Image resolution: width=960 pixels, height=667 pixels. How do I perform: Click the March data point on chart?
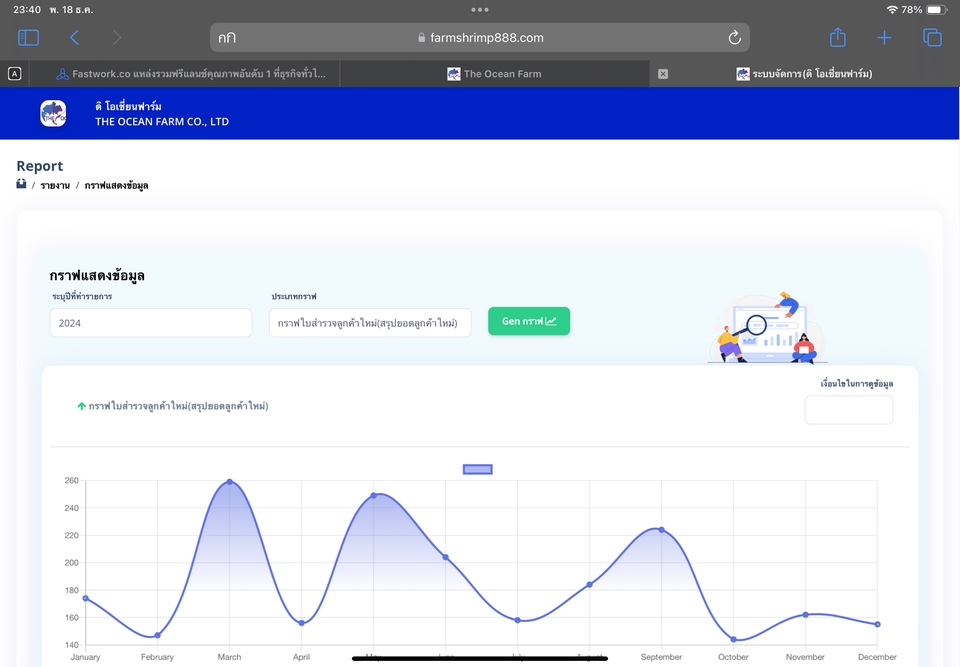click(x=230, y=482)
